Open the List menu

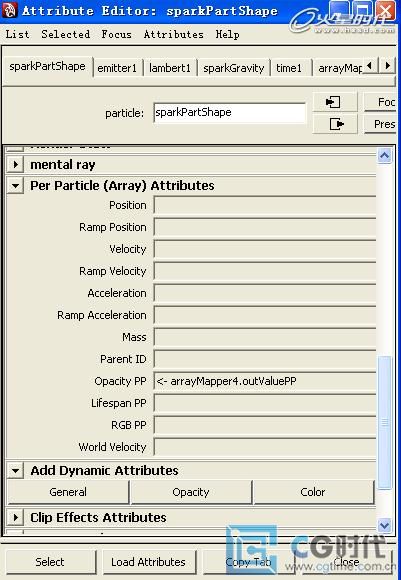17,34
